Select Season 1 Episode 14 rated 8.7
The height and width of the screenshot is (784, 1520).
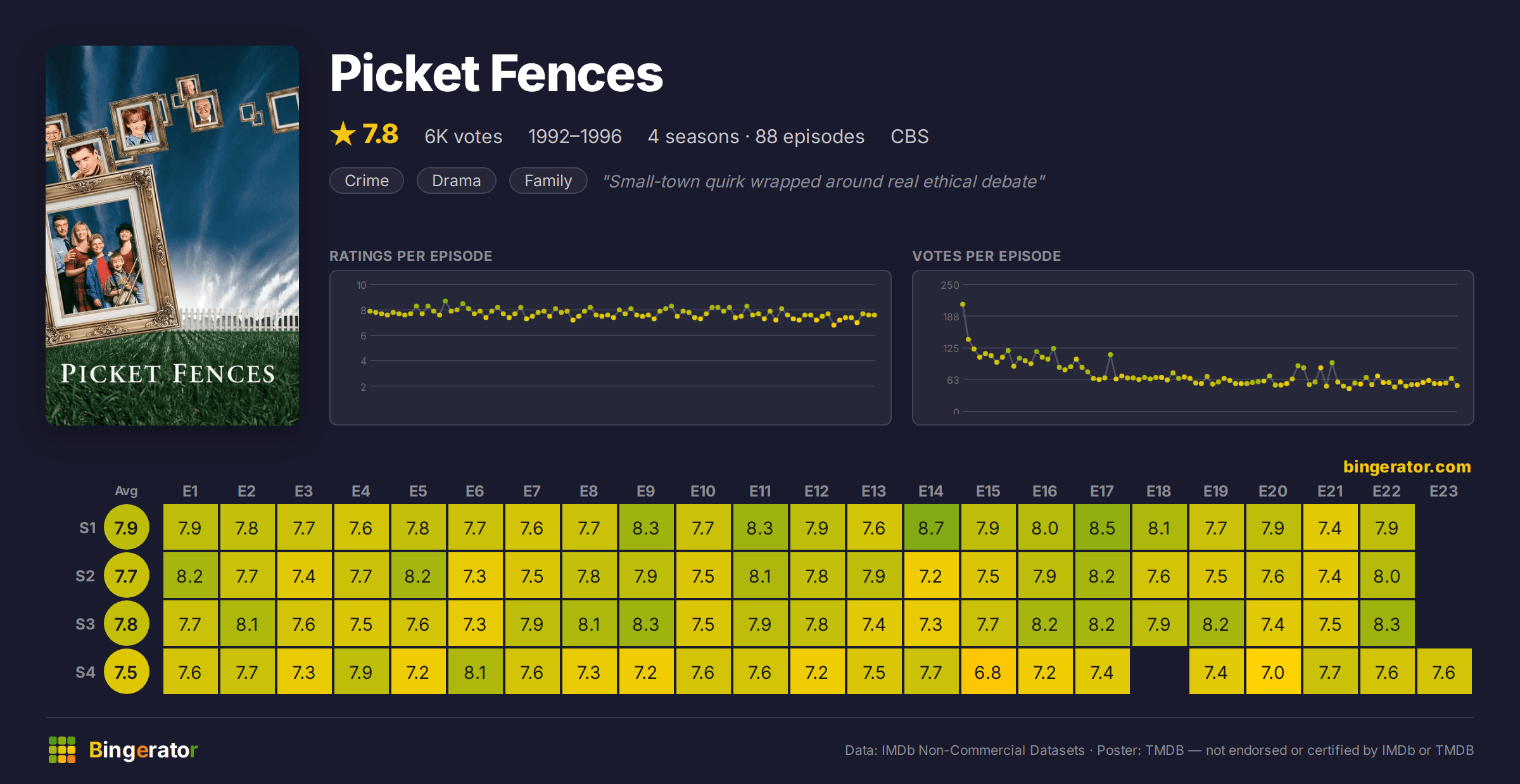(931, 528)
